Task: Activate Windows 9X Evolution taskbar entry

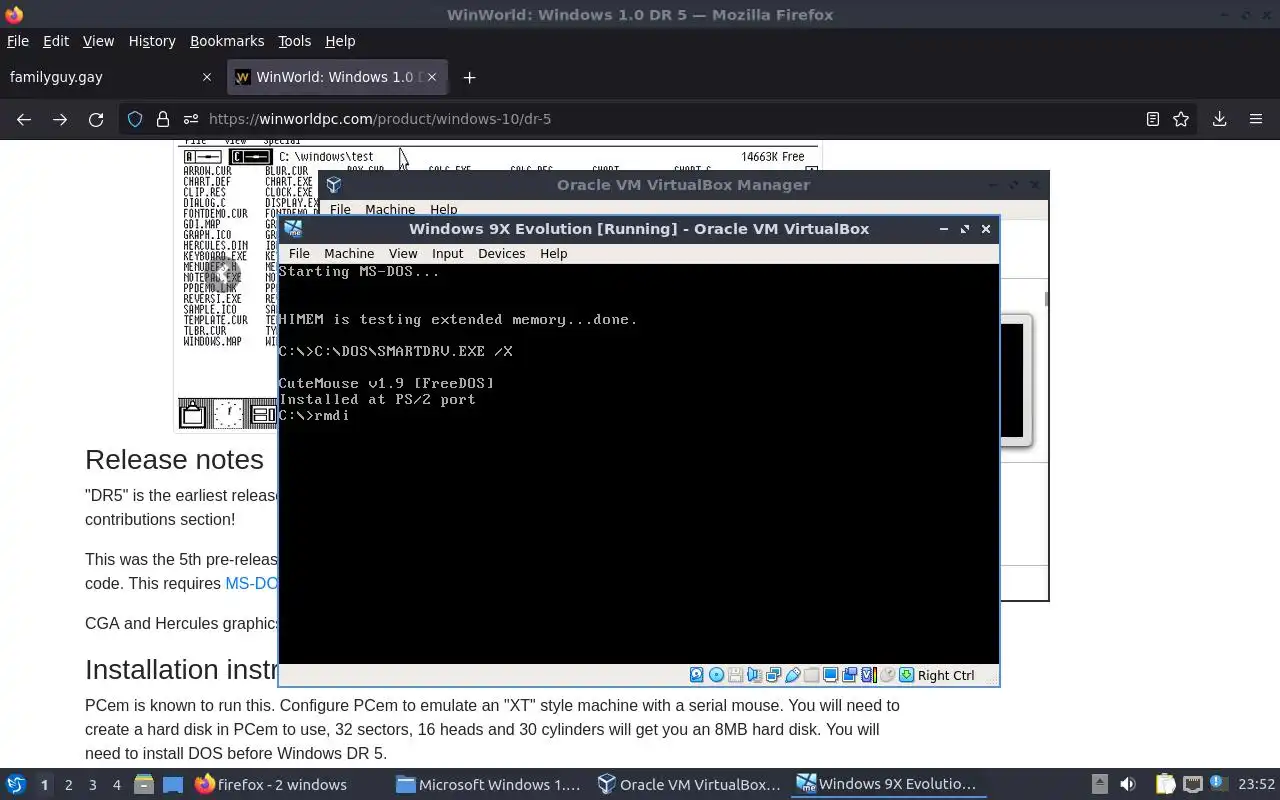Action: pyautogui.click(x=889, y=785)
